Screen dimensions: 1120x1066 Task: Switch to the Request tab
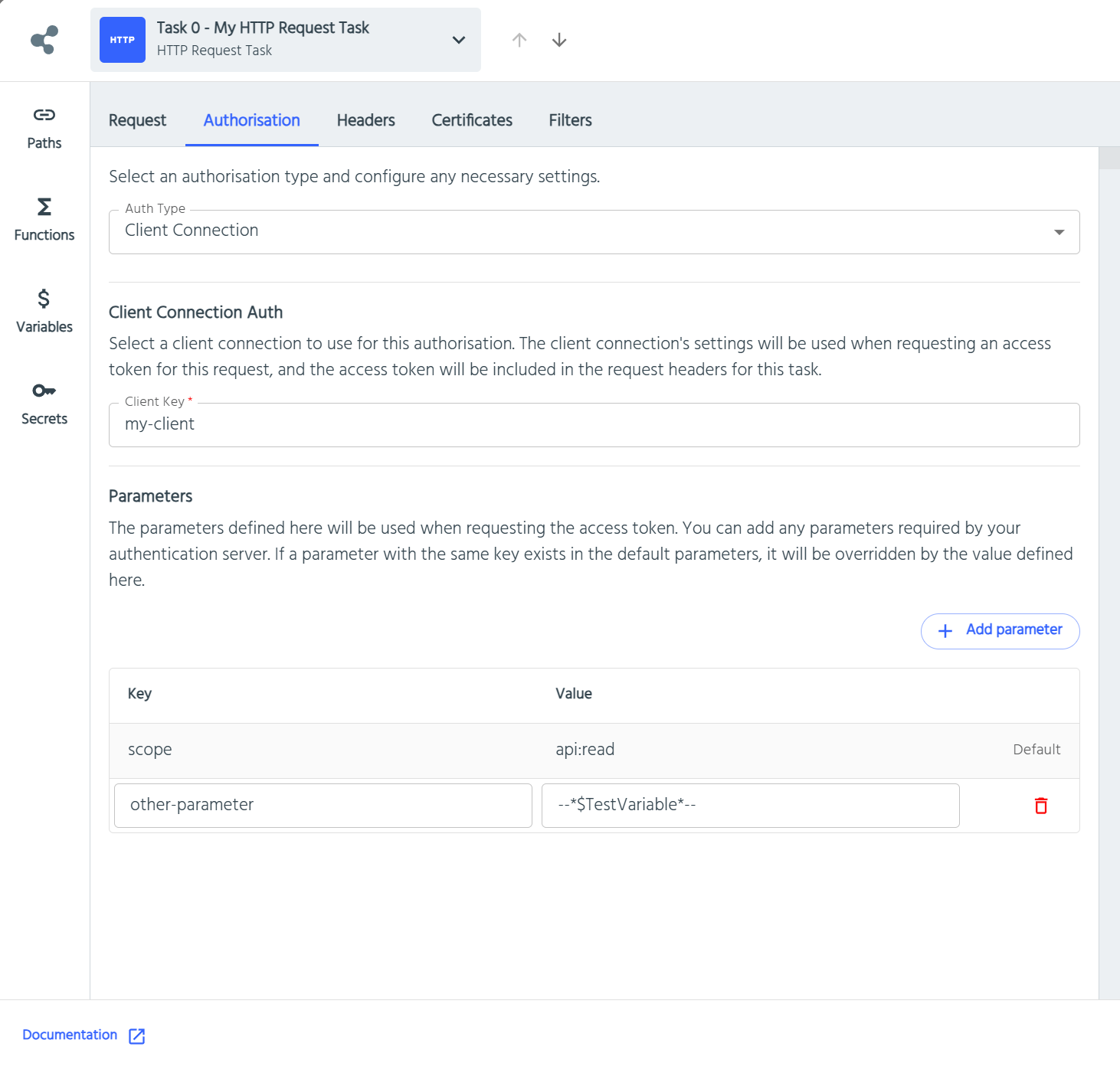click(137, 120)
